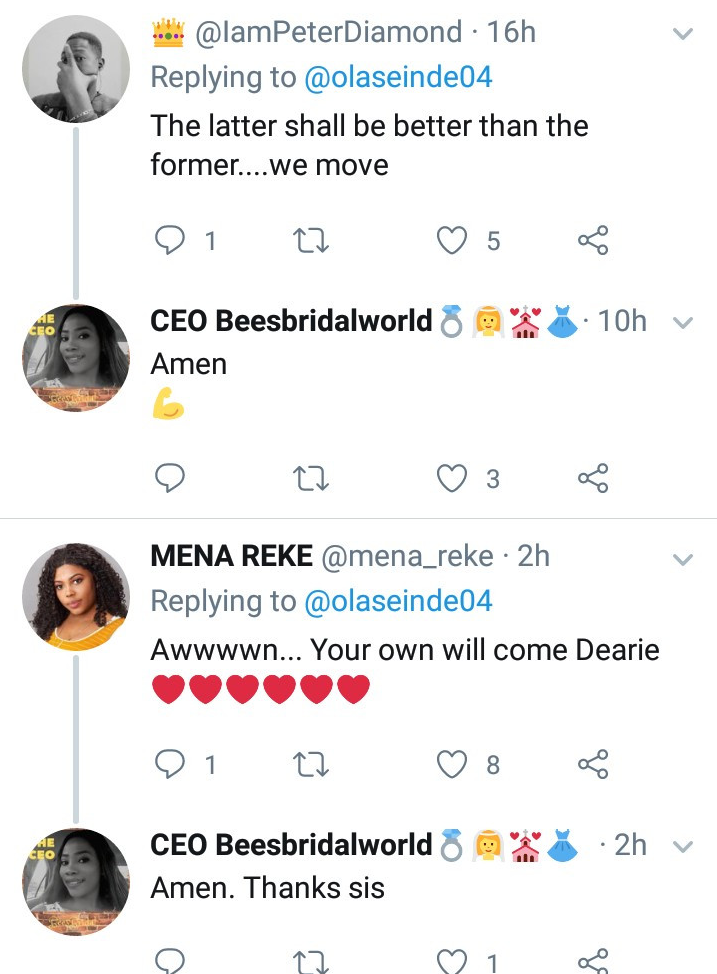Open @olaseinde04 link under IamPeterDiamond

click(x=398, y=78)
